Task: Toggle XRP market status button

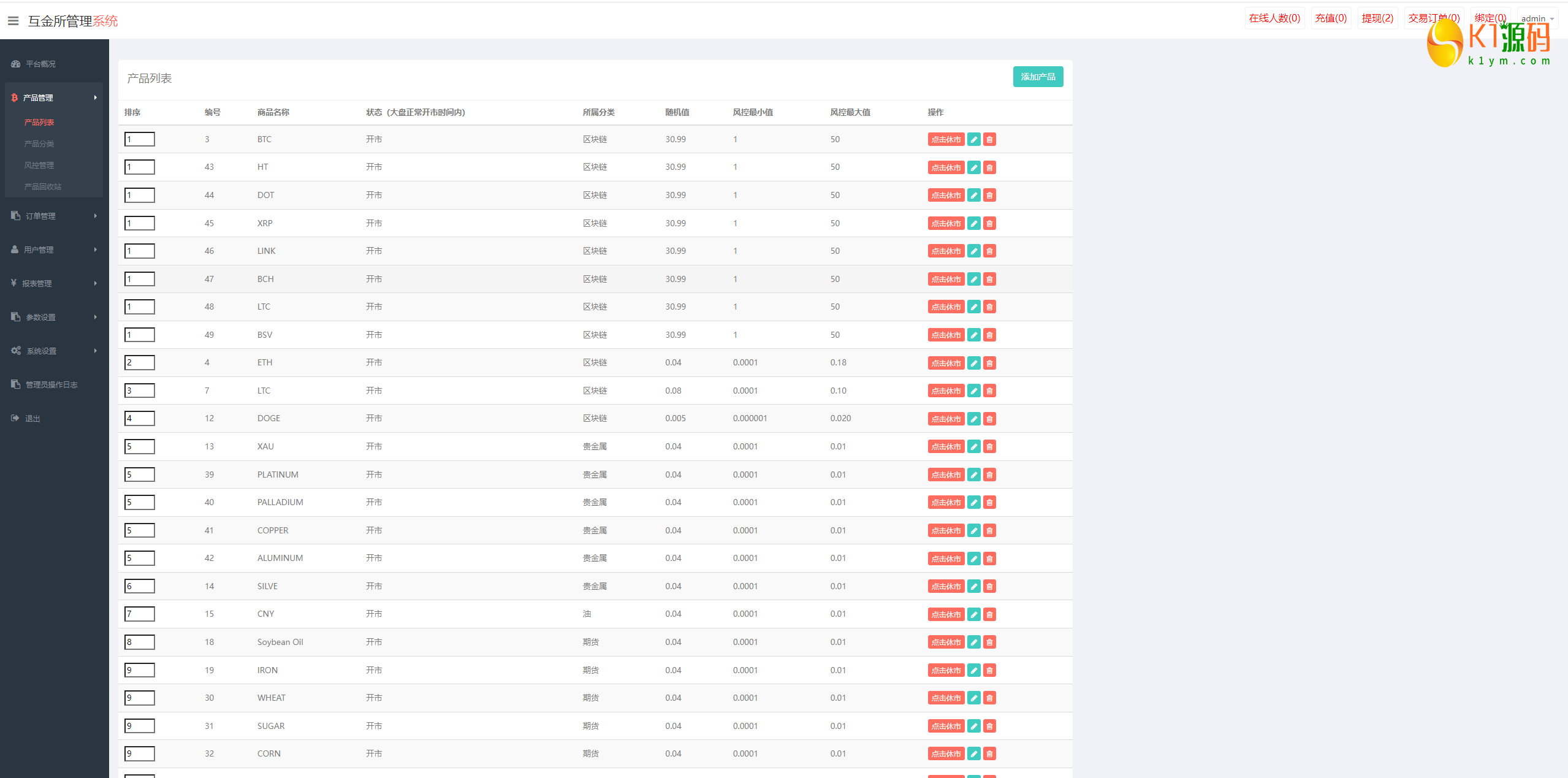Action: pyautogui.click(x=946, y=224)
